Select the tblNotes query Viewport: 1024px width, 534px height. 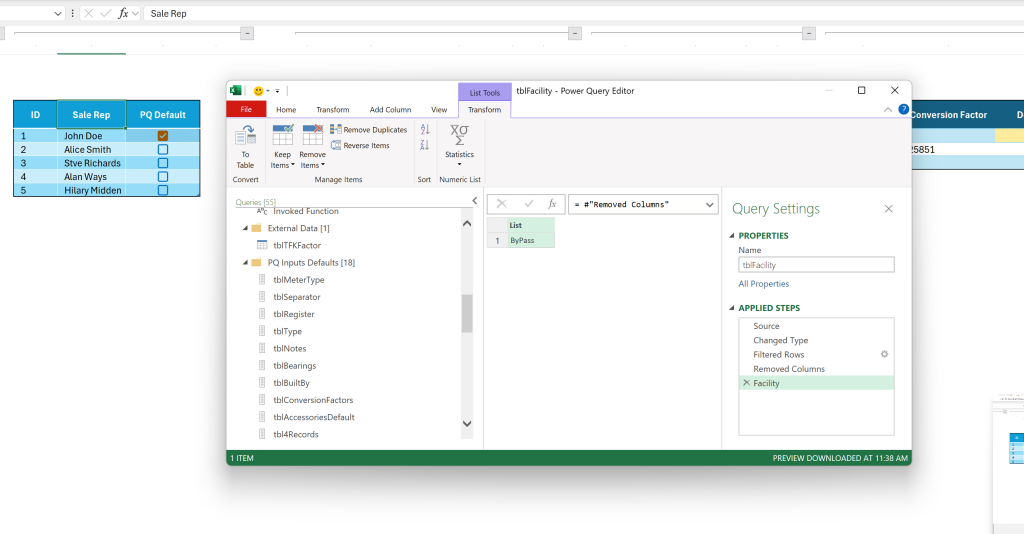pyautogui.click(x=290, y=349)
